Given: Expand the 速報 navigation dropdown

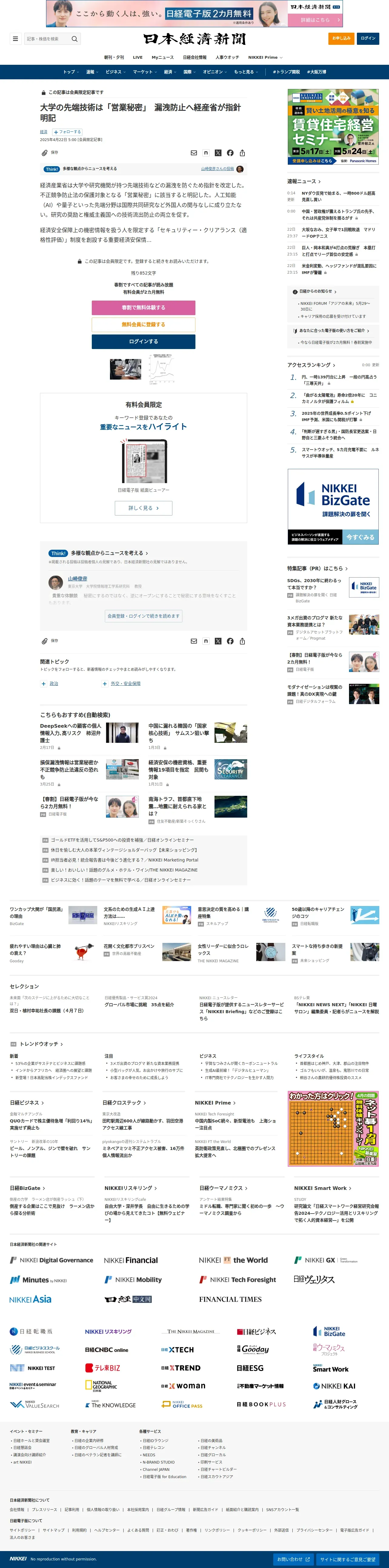Looking at the screenshot, I should pos(91,72).
